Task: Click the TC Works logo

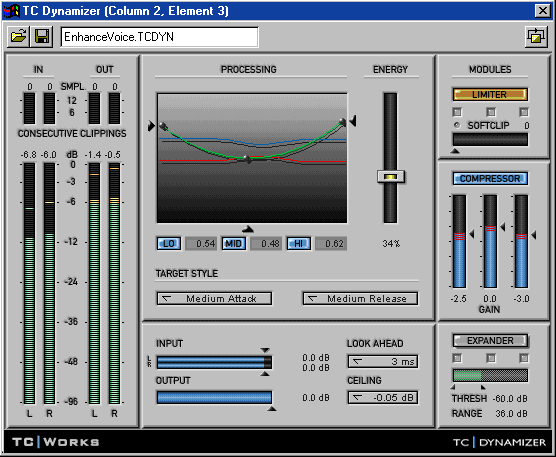Action: point(56,442)
